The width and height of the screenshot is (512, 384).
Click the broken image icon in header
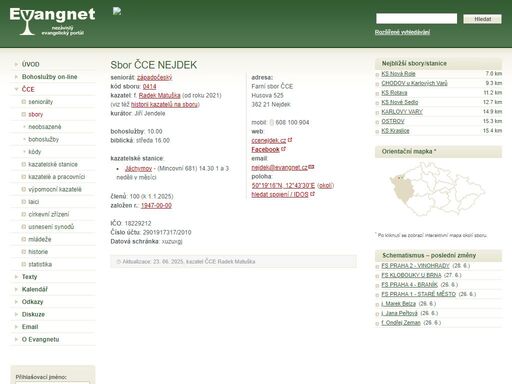point(117,11)
